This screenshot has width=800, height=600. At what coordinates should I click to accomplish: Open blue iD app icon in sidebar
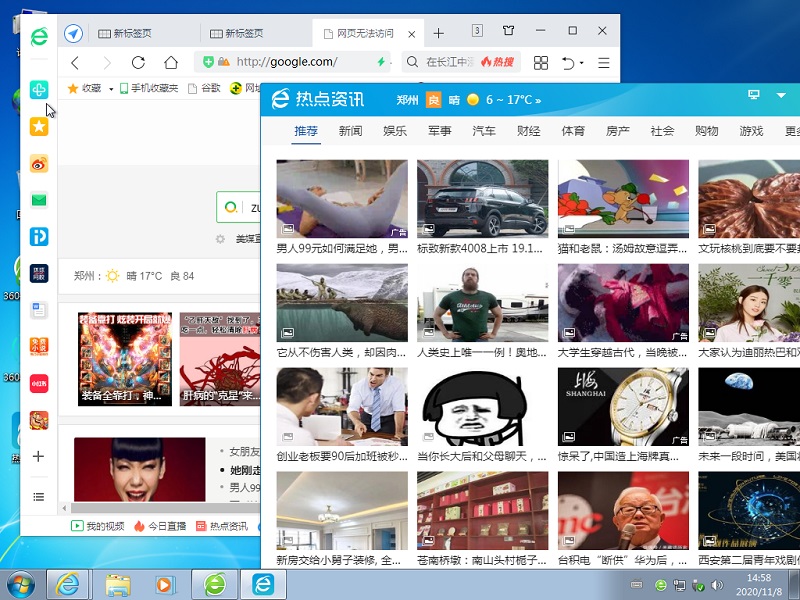pos(39,237)
